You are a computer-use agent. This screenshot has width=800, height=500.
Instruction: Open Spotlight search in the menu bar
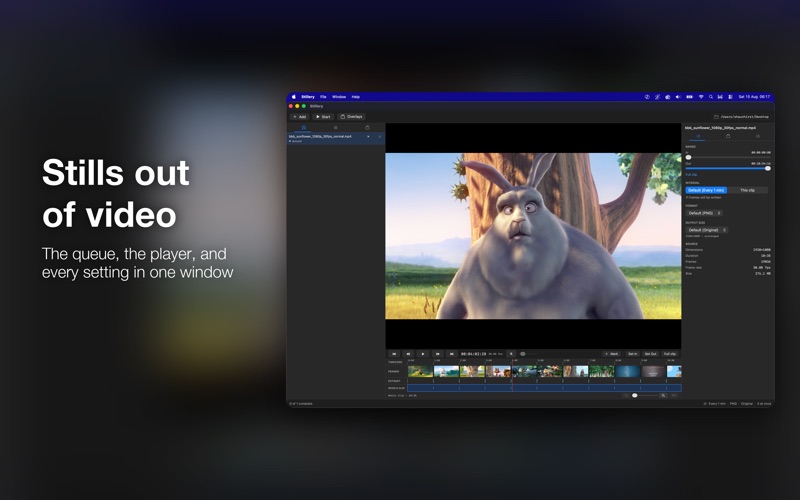click(711, 96)
